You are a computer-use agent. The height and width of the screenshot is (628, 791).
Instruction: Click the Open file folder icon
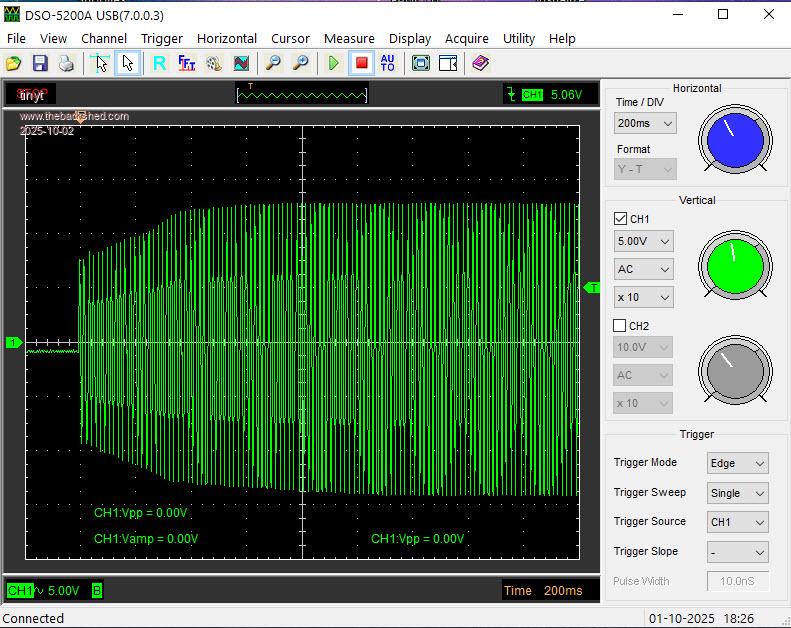(14, 63)
